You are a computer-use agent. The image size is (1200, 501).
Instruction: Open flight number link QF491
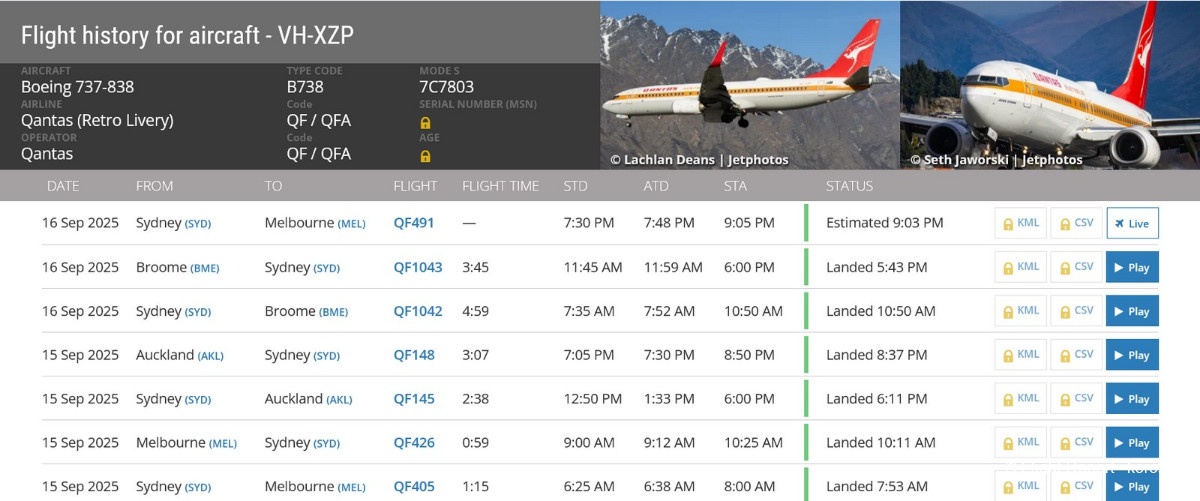414,223
